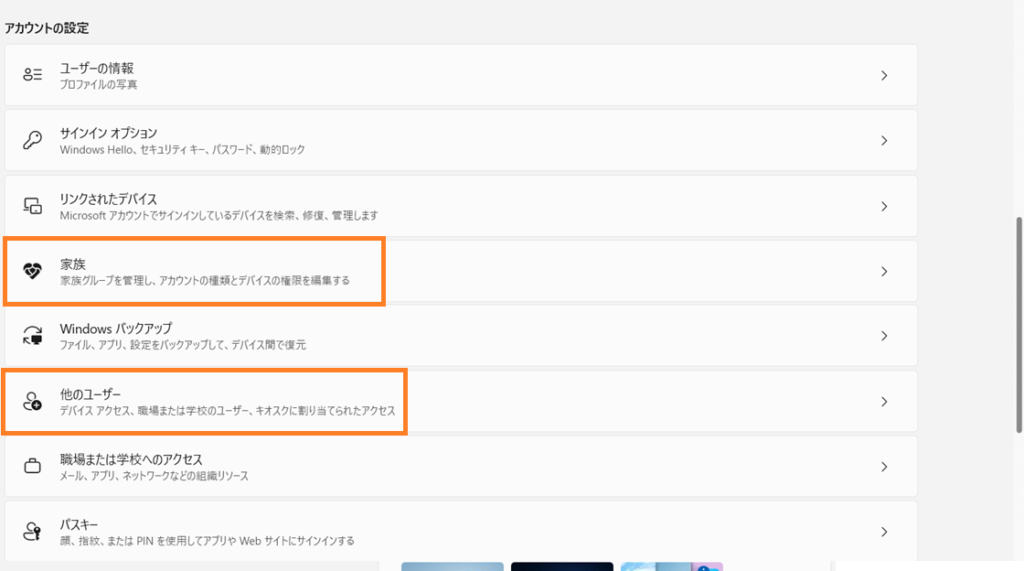Click the chevron on パスキー row

coord(884,532)
